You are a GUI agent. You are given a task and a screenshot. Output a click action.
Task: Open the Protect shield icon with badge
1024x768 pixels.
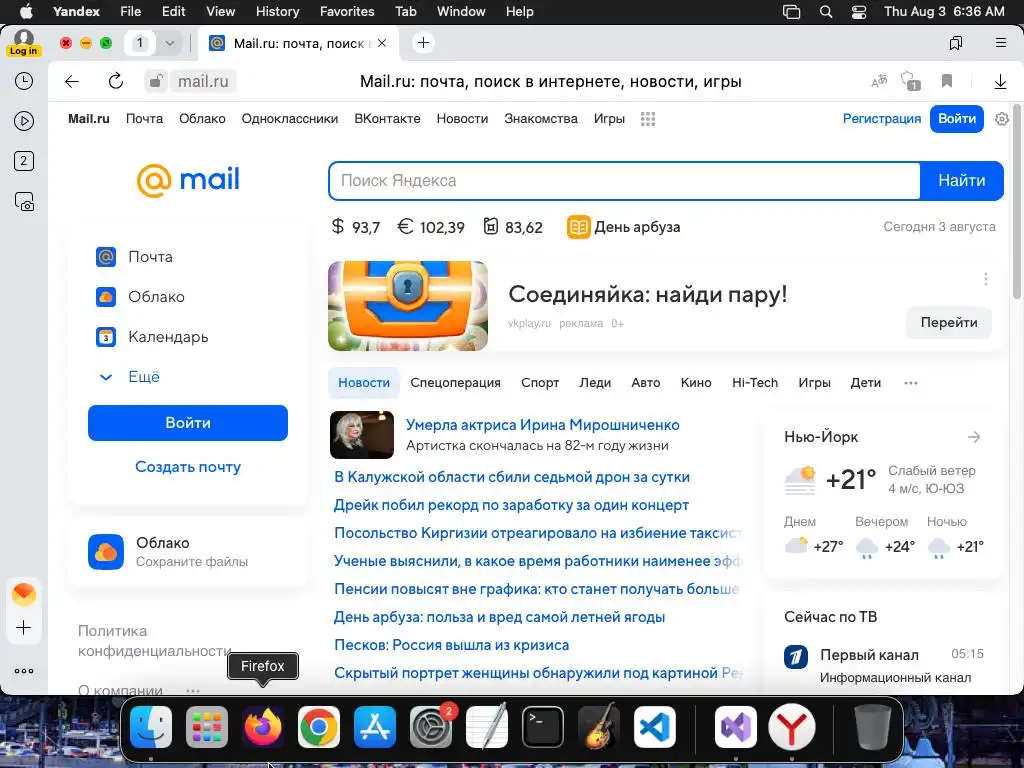[x=910, y=82]
